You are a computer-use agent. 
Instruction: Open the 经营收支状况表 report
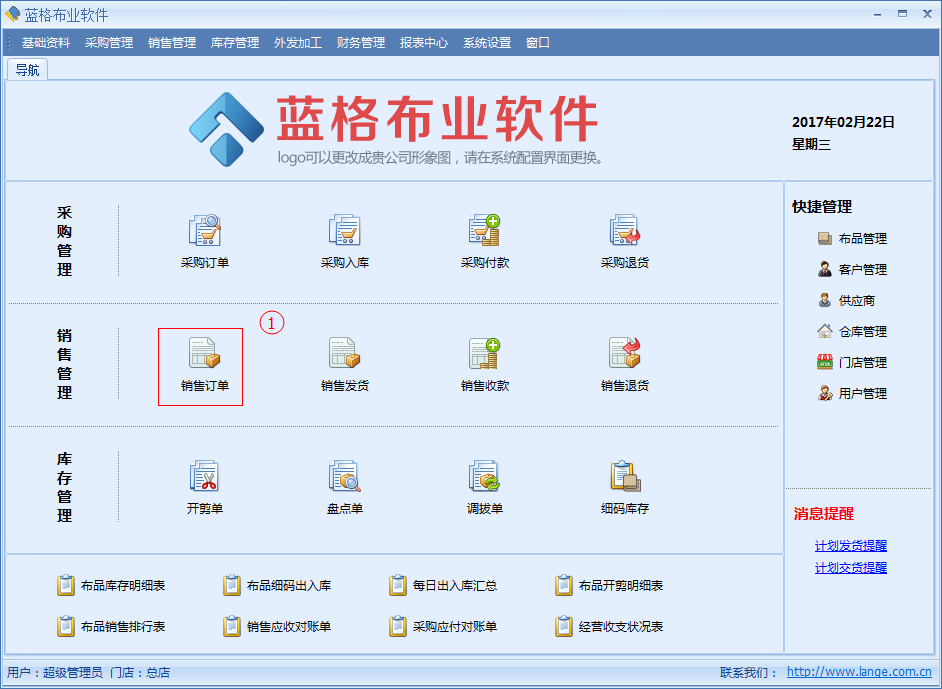620,627
